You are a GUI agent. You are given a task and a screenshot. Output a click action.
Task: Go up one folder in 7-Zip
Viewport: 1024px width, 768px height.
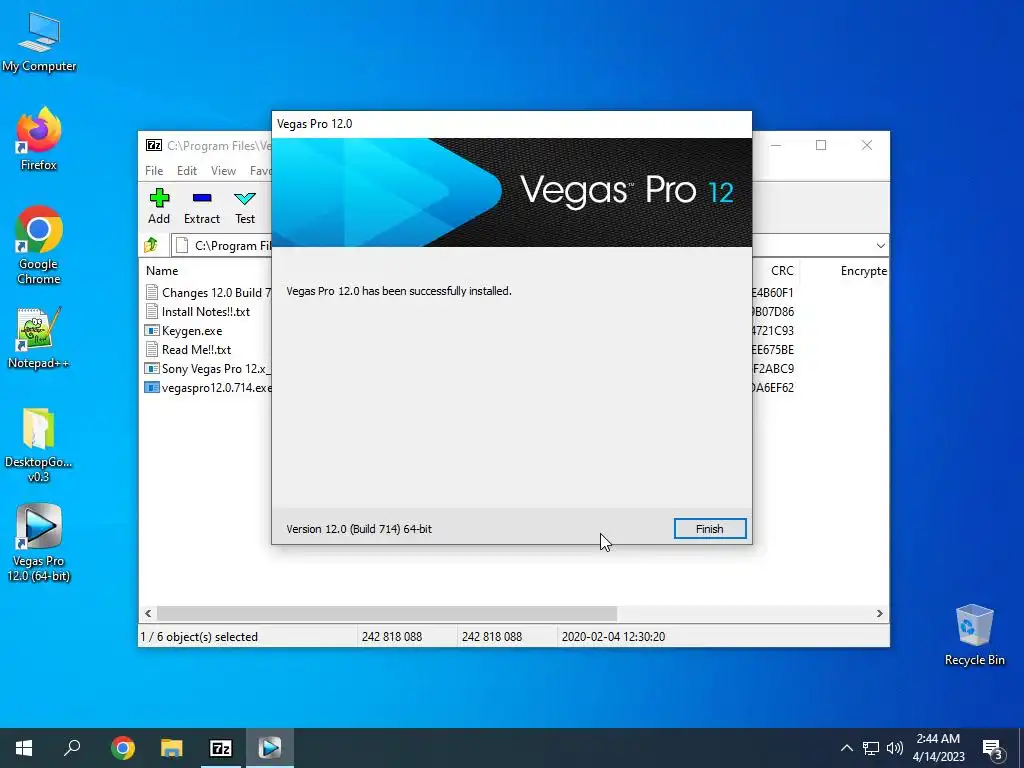point(151,245)
